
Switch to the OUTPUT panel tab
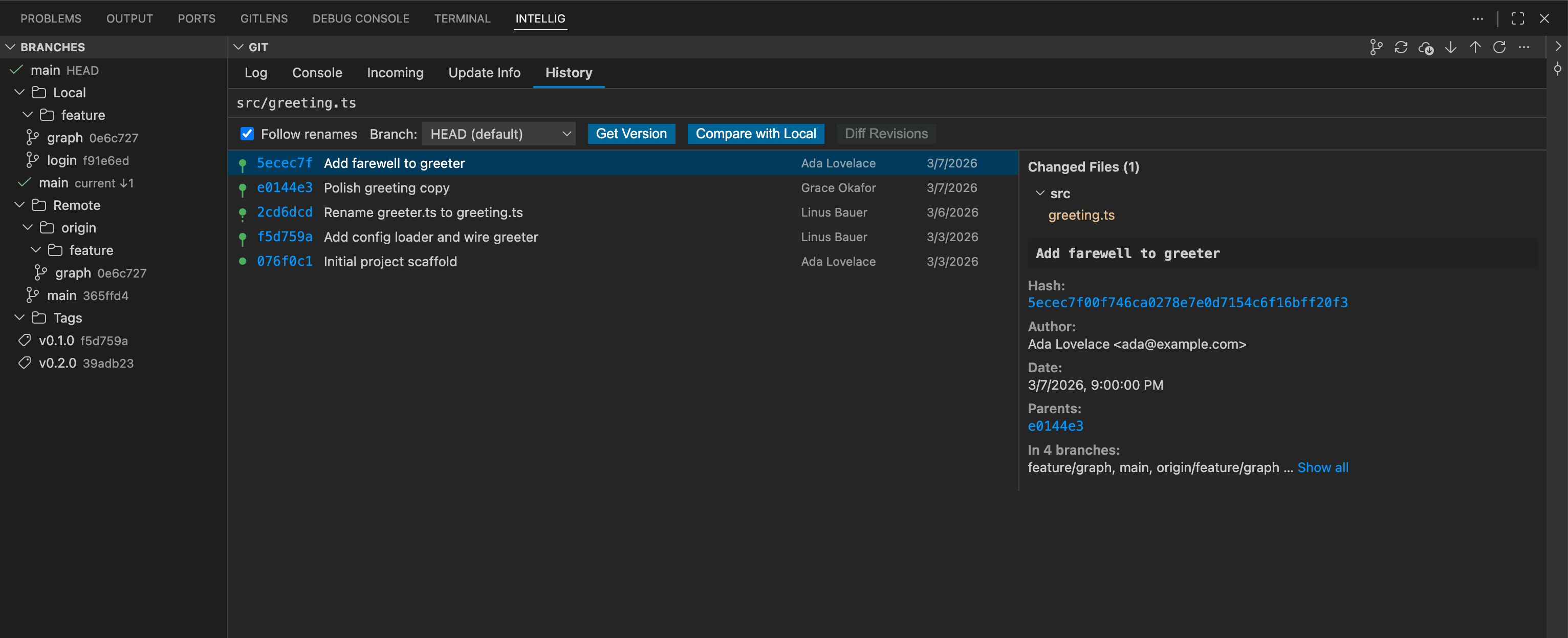click(129, 19)
